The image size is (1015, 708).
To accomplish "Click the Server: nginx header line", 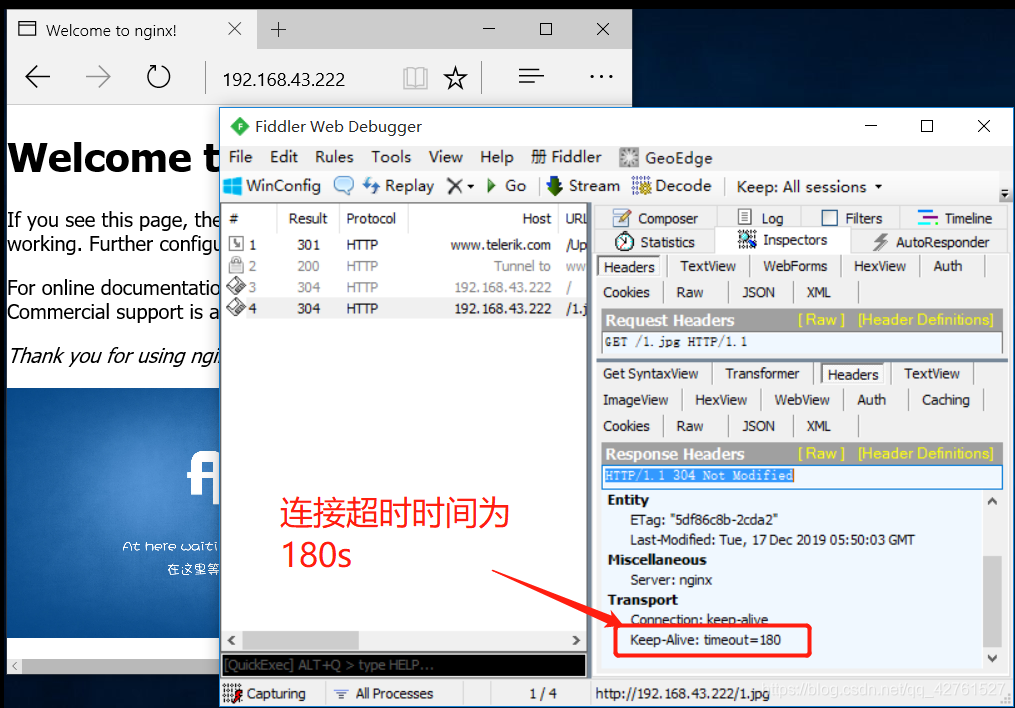I will pyautogui.click(x=671, y=580).
